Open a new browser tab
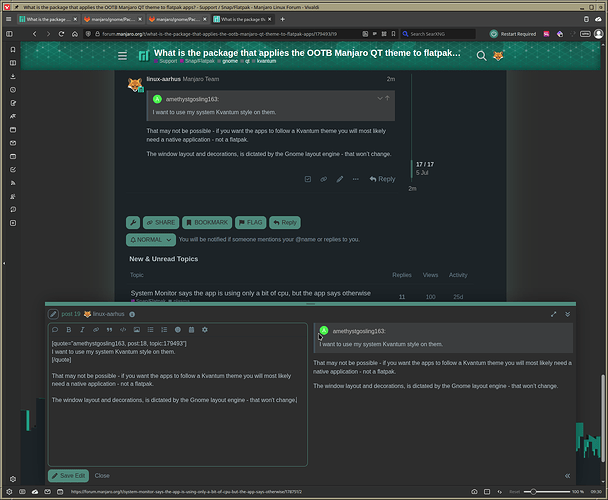 [283, 19]
